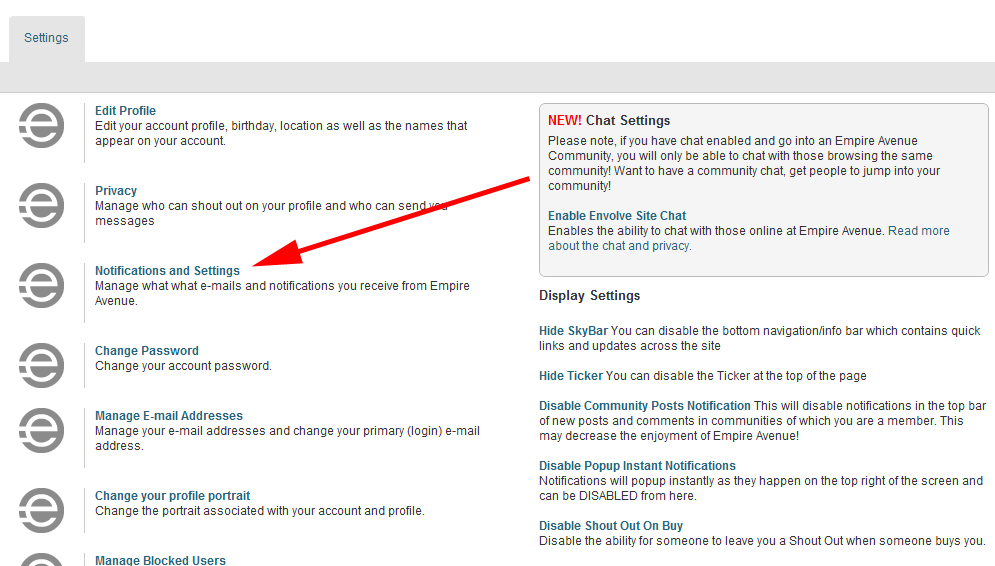The width and height of the screenshot is (995, 566).
Task: Click the Hide Ticker option
Action: click(x=570, y=376)
